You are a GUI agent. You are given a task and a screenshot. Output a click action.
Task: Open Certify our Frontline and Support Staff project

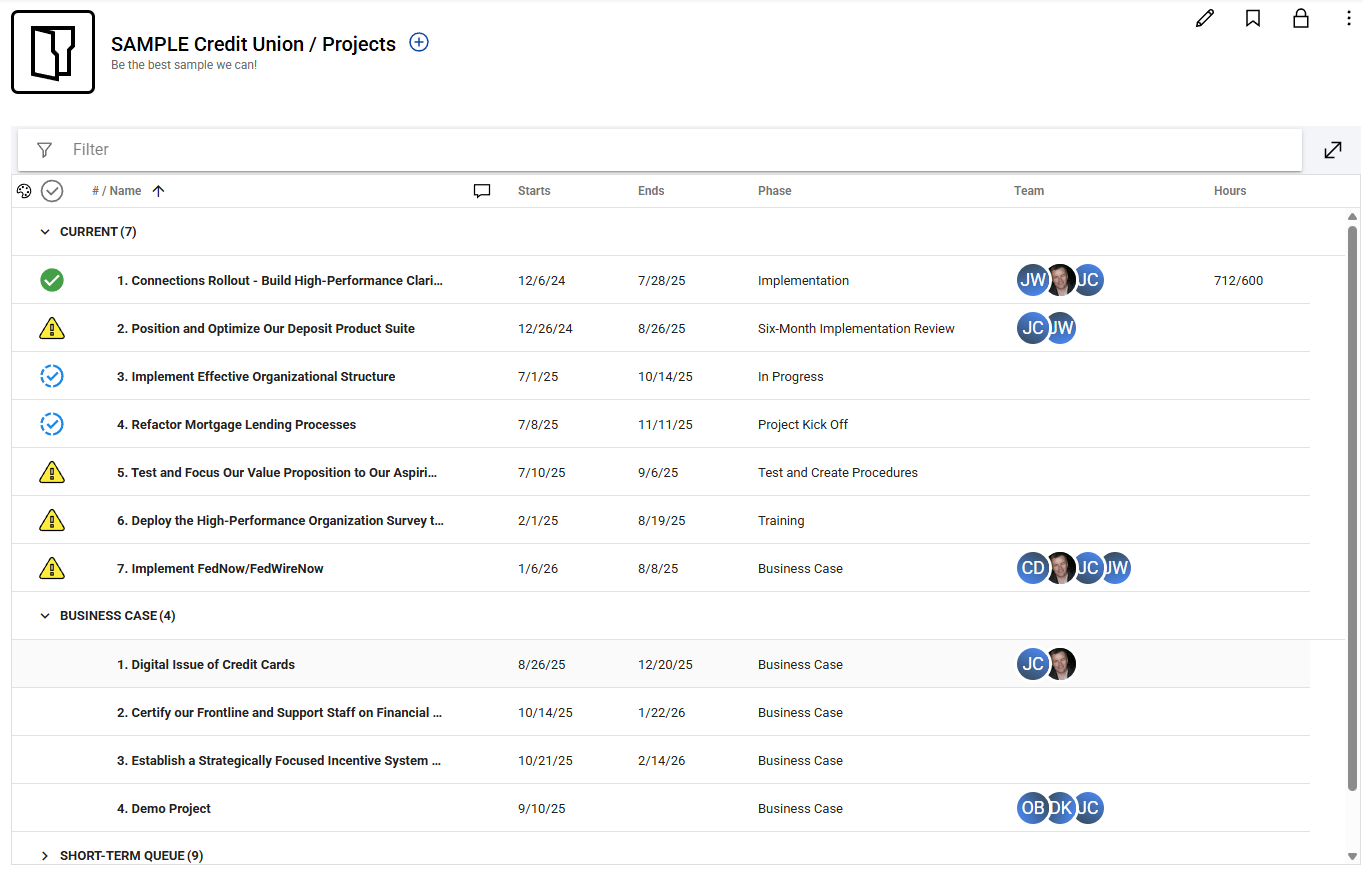coord(280,713)
